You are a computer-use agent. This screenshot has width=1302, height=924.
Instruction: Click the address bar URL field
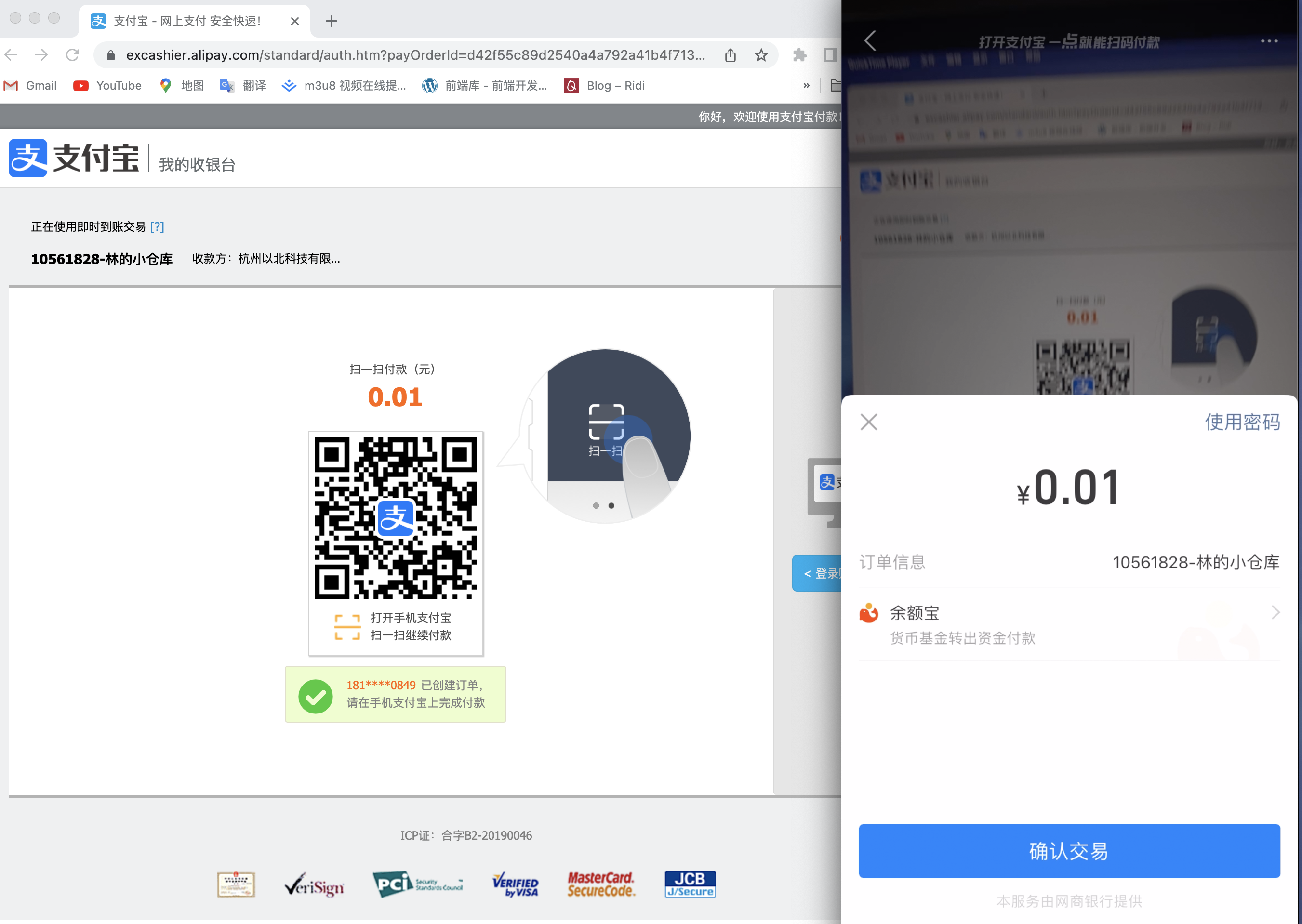click(415, 55)
